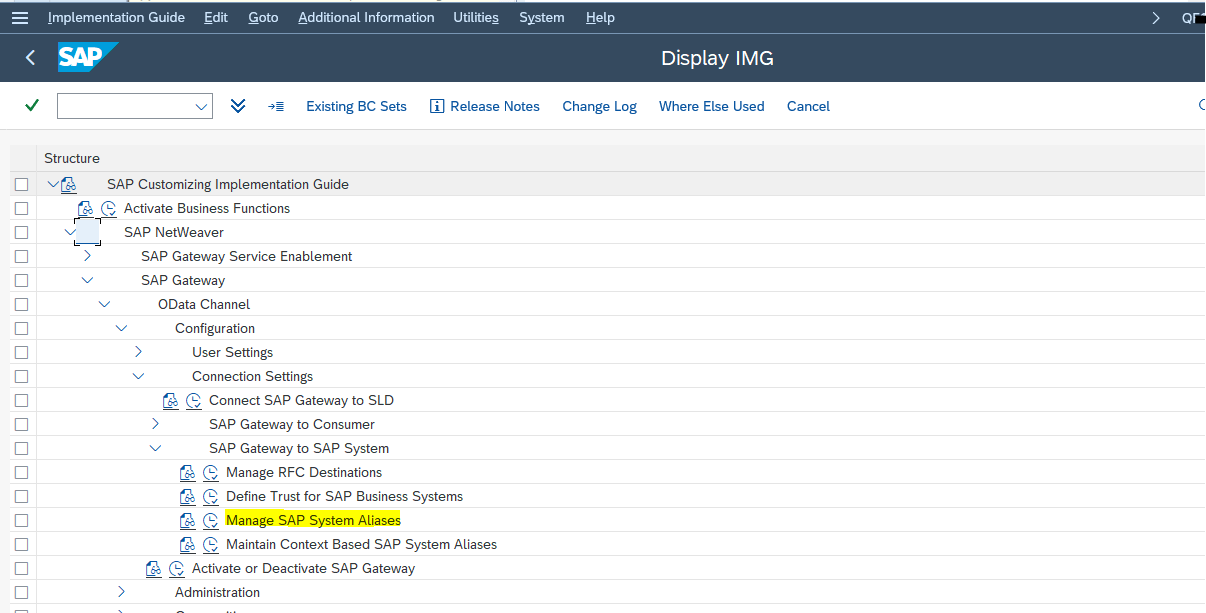
Task: Execute clock icon for Manage SAP System Aliases
Action: click(211, 520)
